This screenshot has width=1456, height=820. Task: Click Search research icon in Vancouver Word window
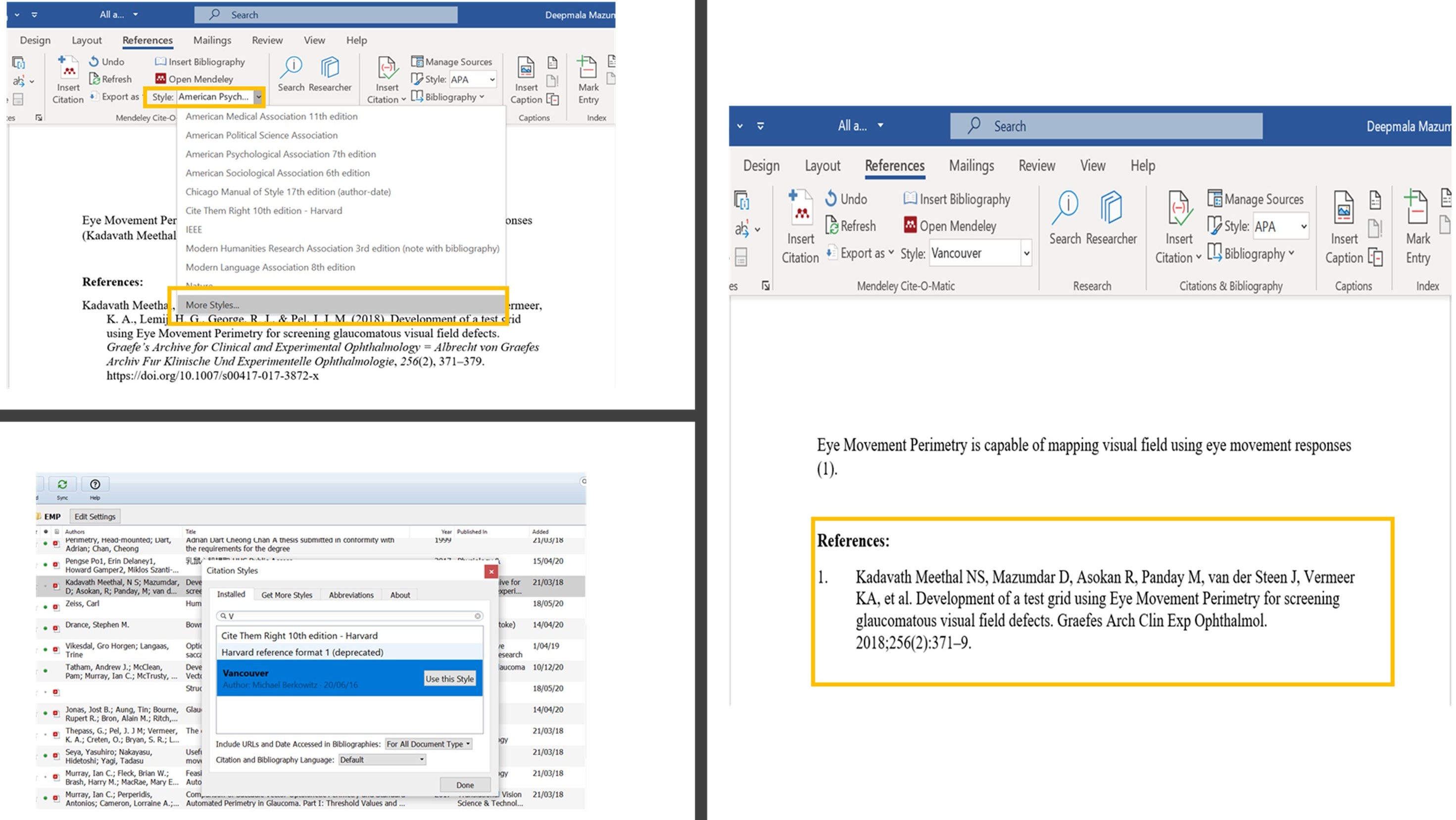(1066, 208)
